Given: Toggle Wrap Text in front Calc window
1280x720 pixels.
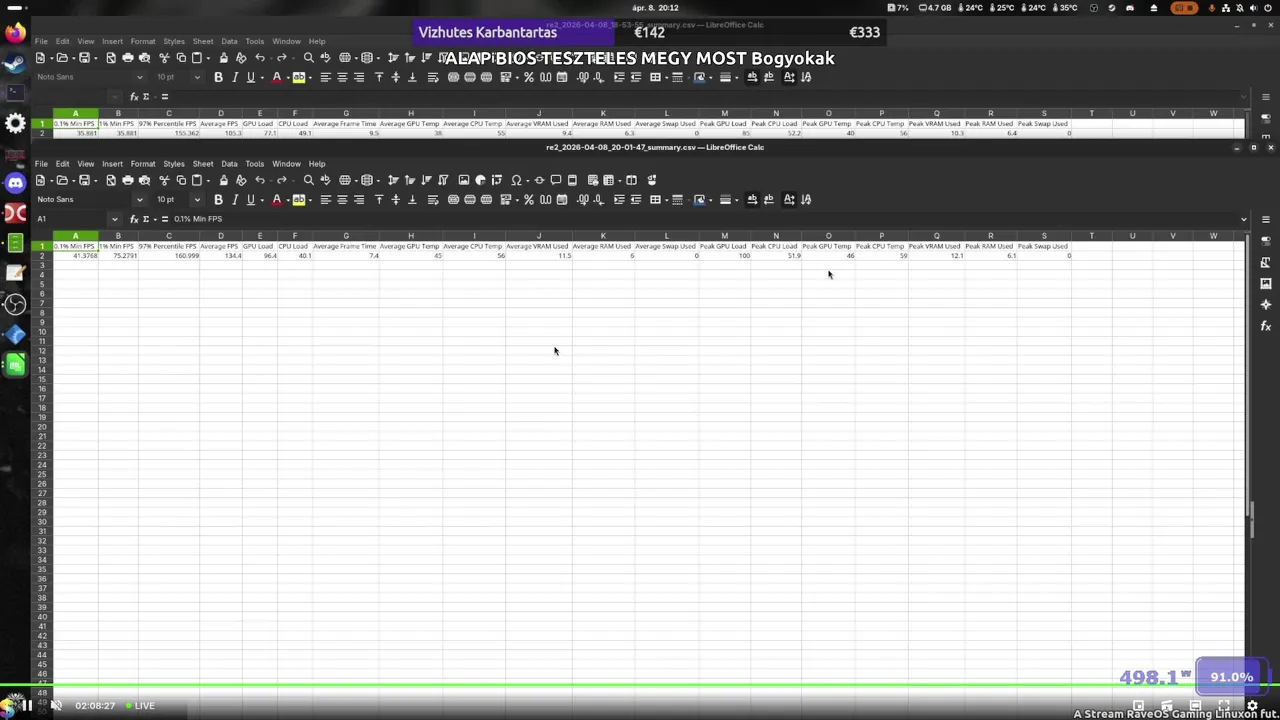Looking at the screenshot, I should 433,199.
